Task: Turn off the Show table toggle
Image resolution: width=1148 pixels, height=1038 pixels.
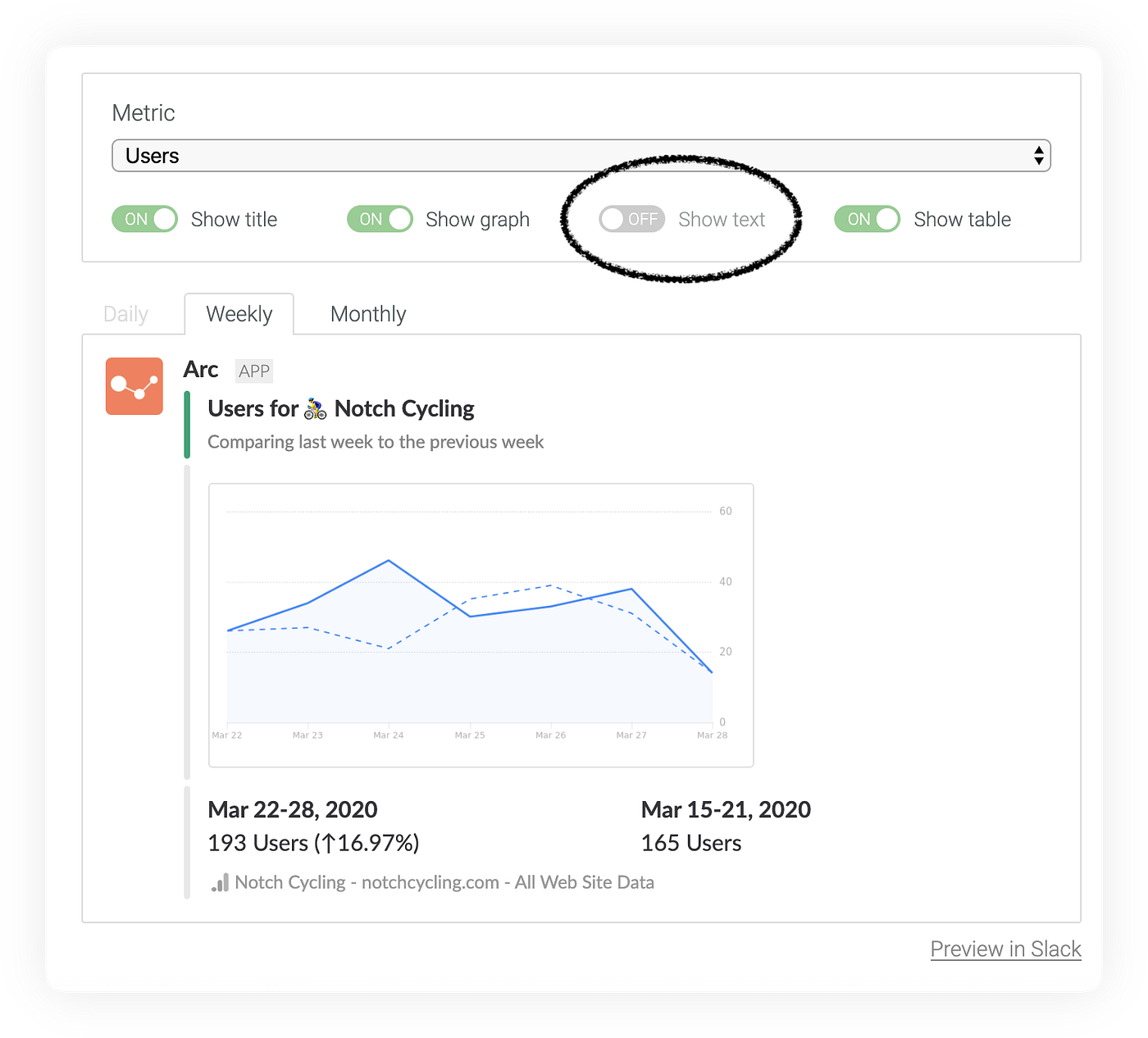Action: click(x=867, y=219)
